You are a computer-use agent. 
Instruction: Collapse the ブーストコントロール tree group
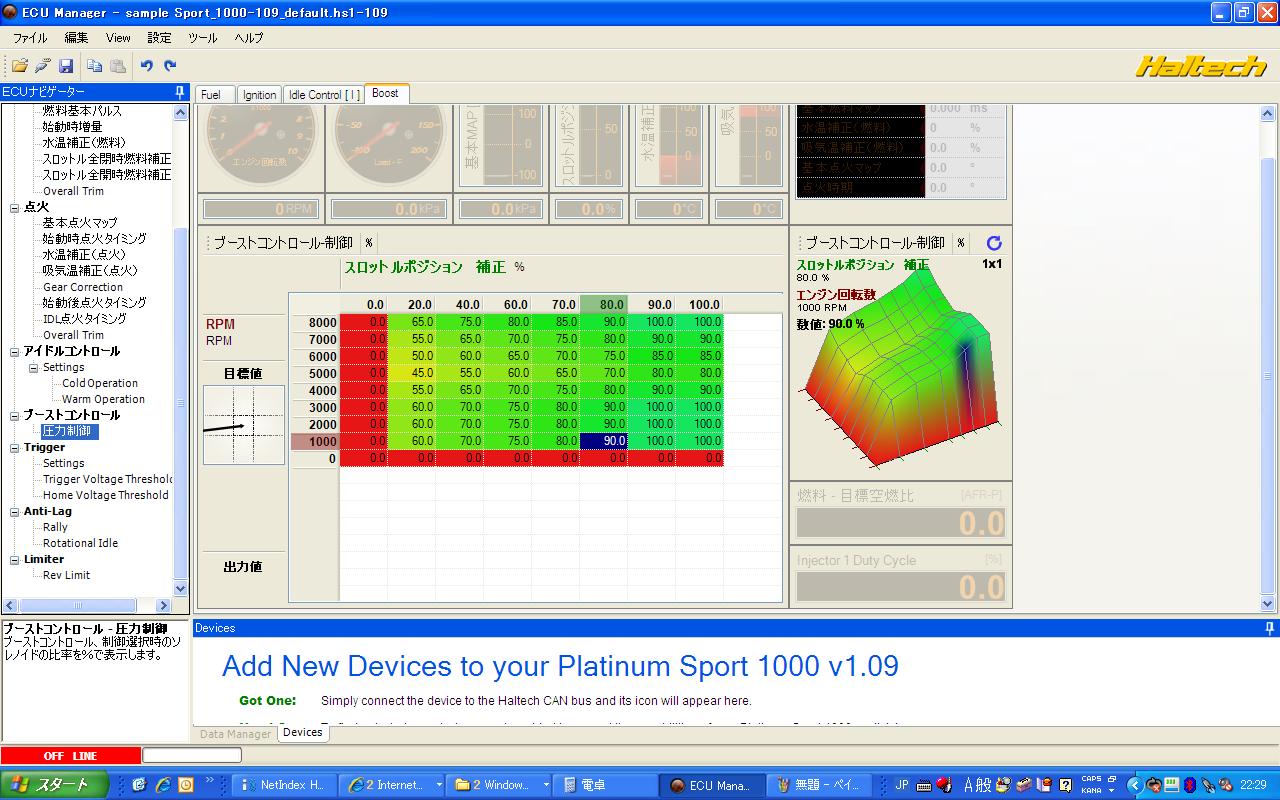15,415
